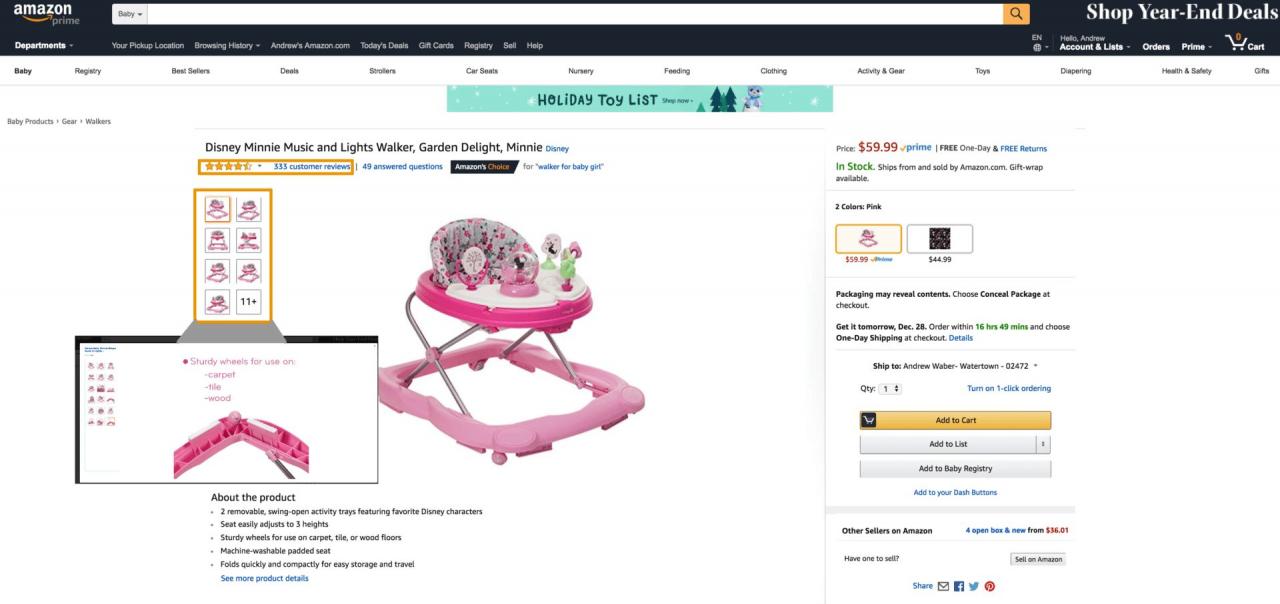Click the Add to Cart button

955,420
